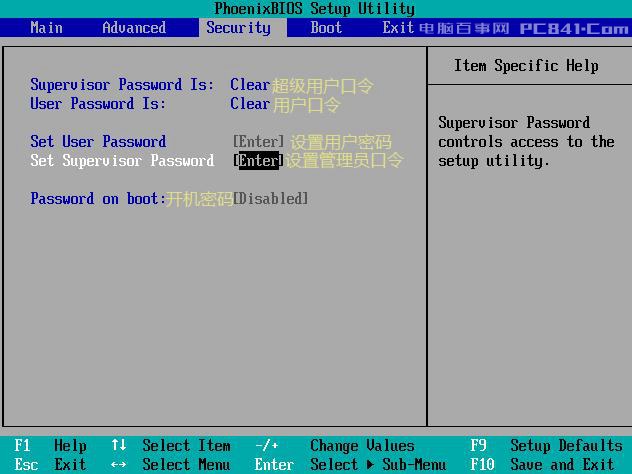
Task: Click the Esc Exit key hint
Action: tap(50, 465)
